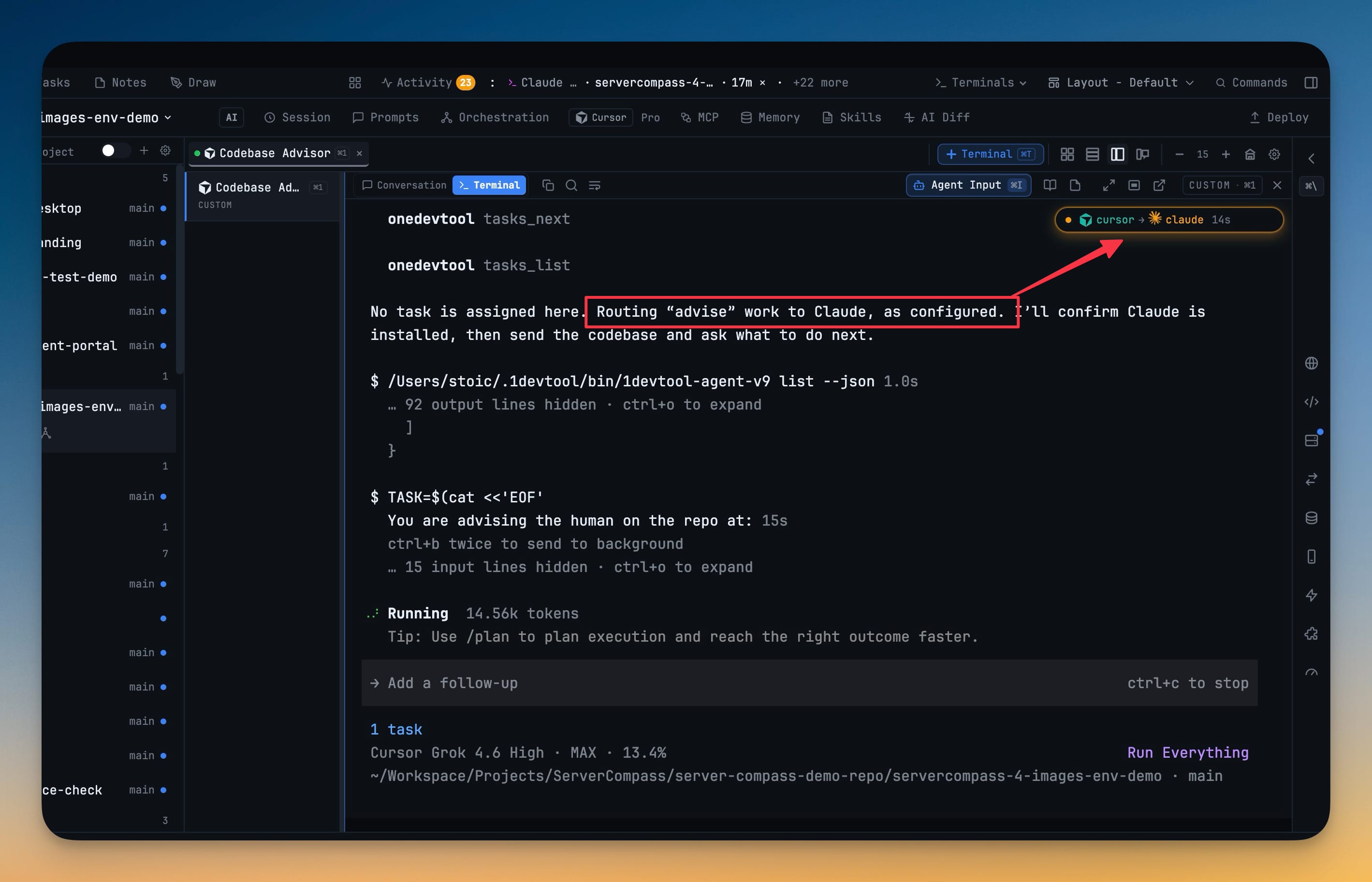This screenshot has width=1372, height=882.
Task: Click the ⌘\ shortcut button
Action: (1311, 186)
